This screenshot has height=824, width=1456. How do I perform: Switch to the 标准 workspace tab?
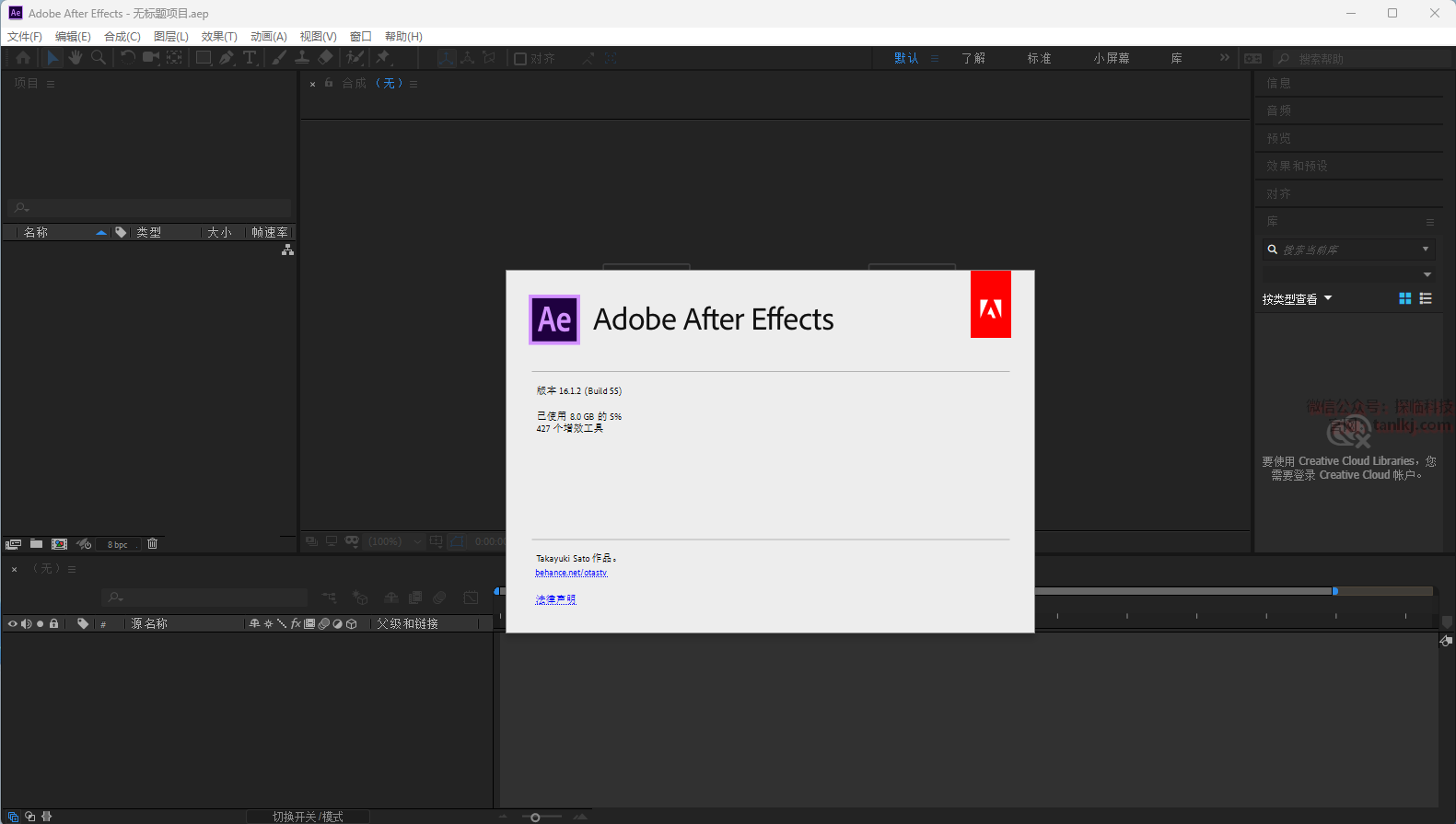pyautogui.click(x=1039, y=58)
